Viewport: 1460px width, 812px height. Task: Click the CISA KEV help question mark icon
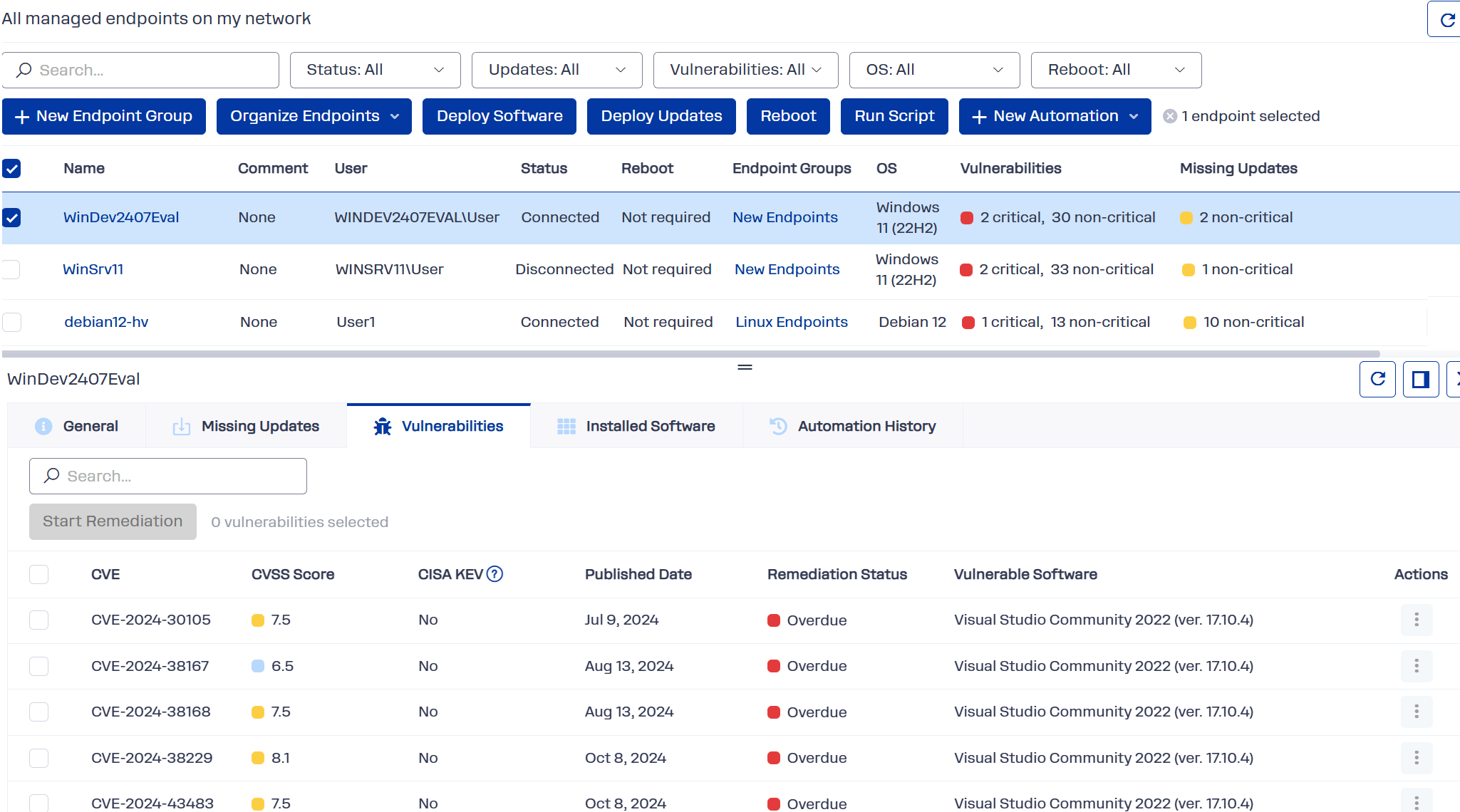click(495, 574)
